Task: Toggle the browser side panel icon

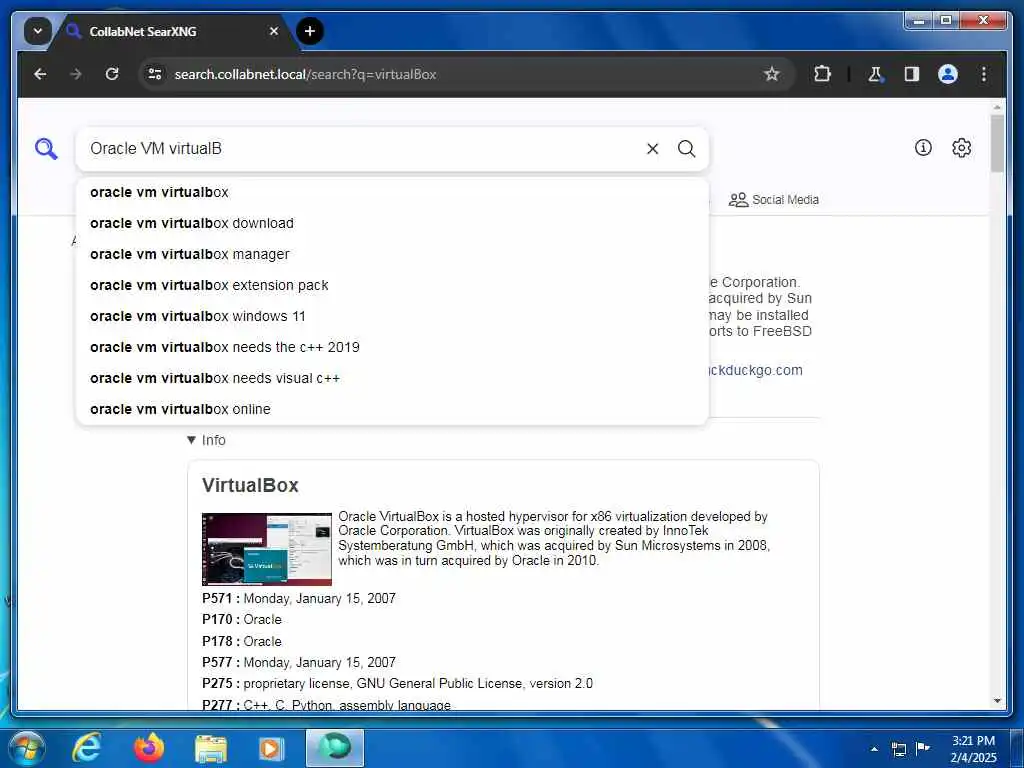Action: pos(912,74)
